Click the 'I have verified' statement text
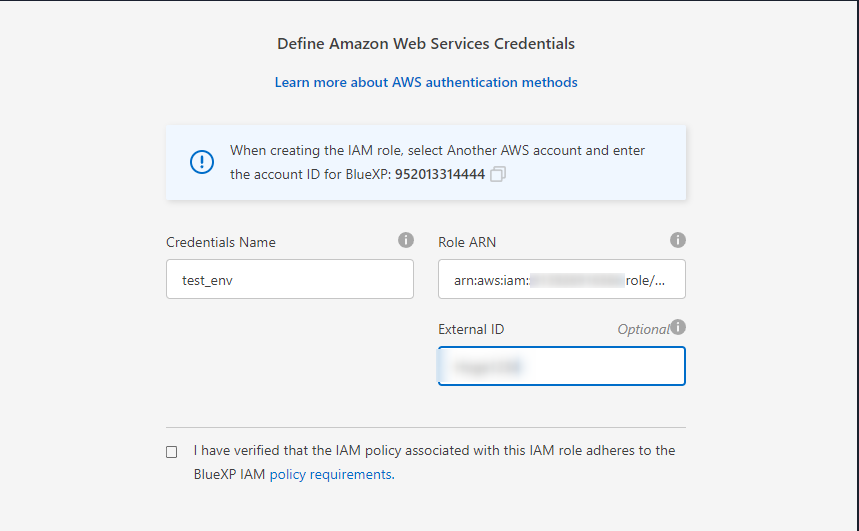Image resolution: width=859 pixels, height=531 pixels. click(x=434, y=462)
